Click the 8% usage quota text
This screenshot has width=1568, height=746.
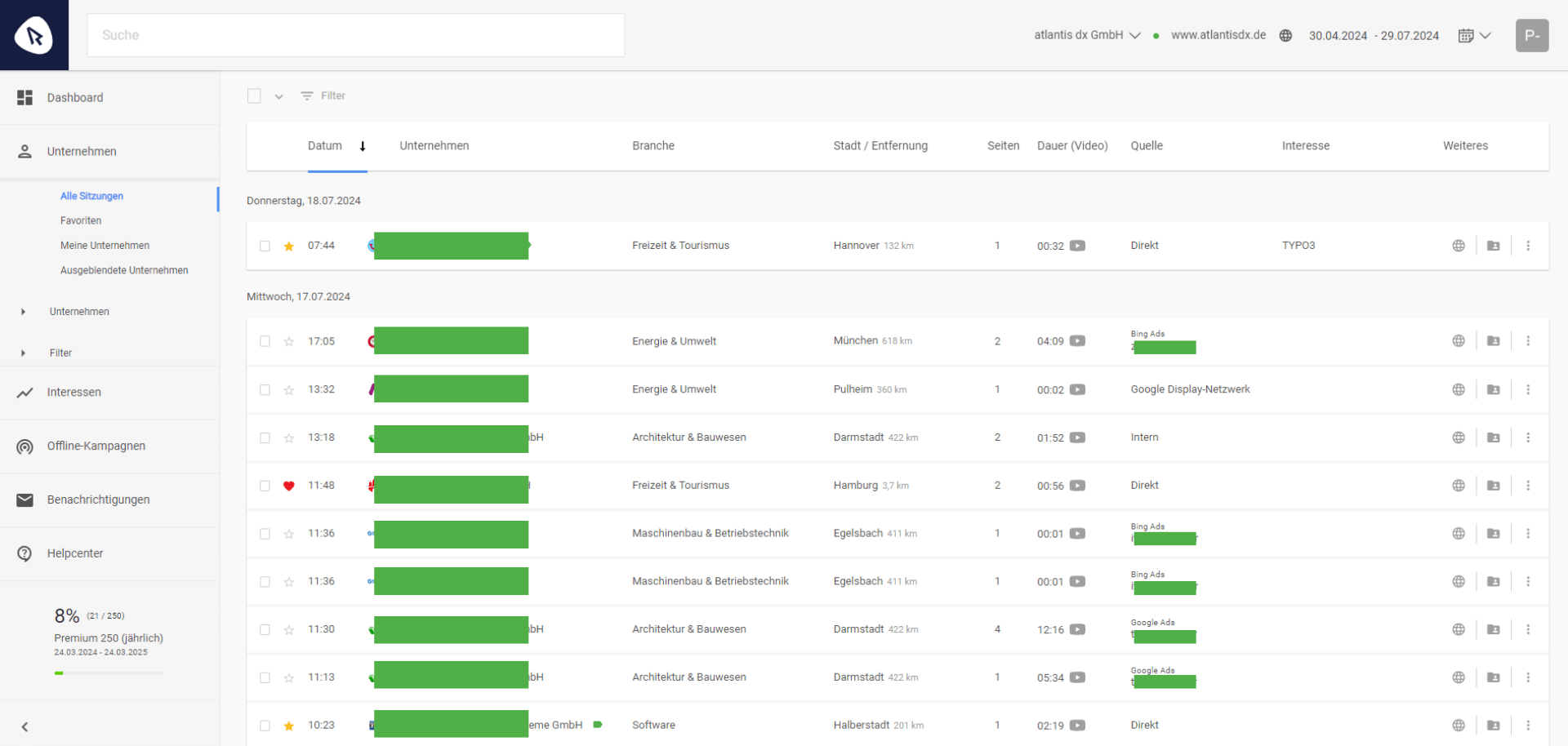(x=67, y=616)
